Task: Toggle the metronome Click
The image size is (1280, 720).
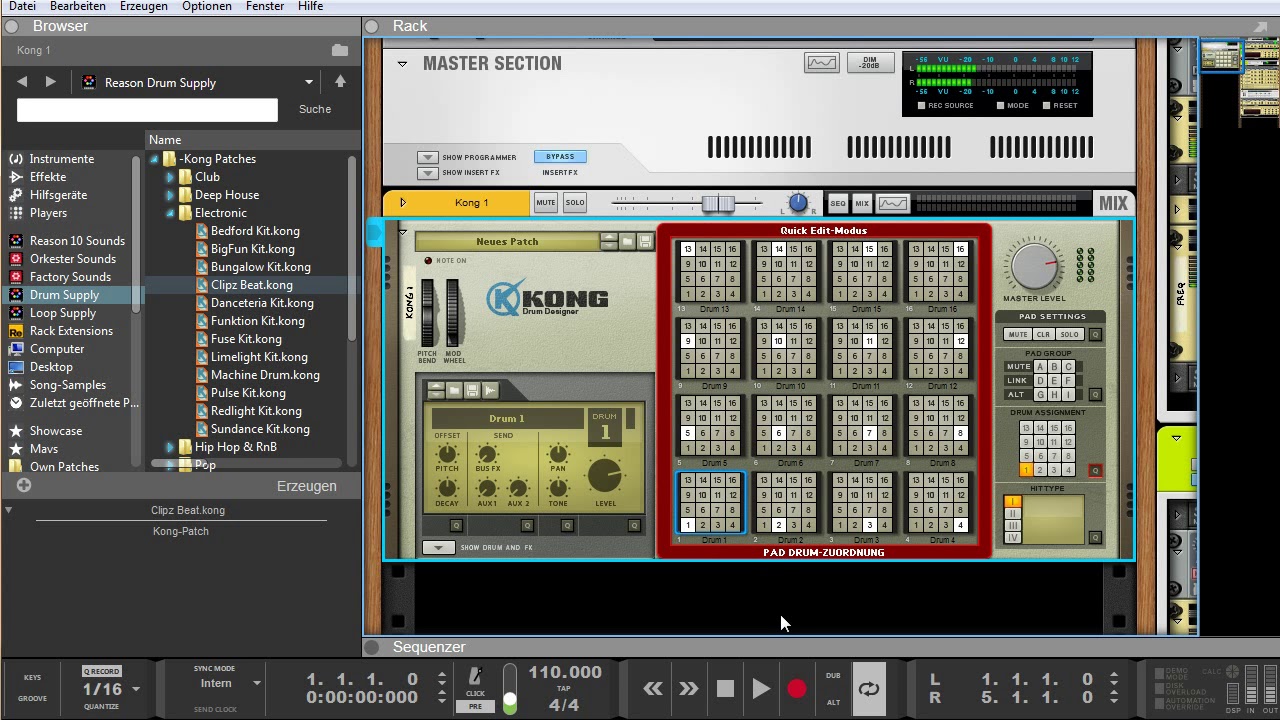Action: pyautogui.click(x=476, y=678)
